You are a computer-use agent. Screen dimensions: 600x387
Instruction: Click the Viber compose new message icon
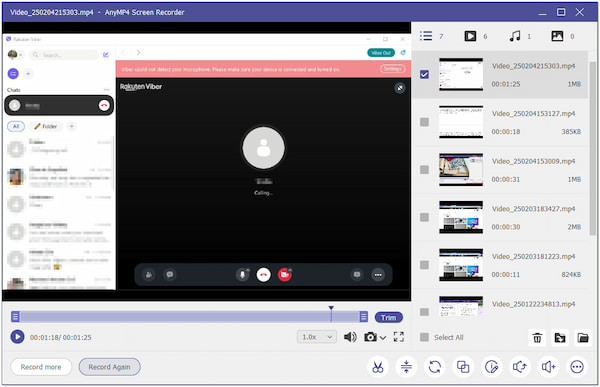(x=106, y=55)
